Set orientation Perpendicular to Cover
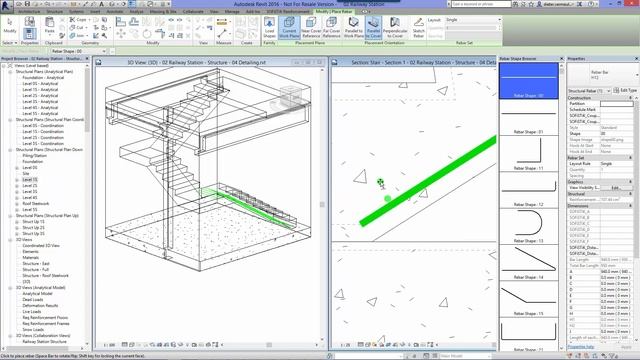This screenshot has width=640, height=360. 395,27
